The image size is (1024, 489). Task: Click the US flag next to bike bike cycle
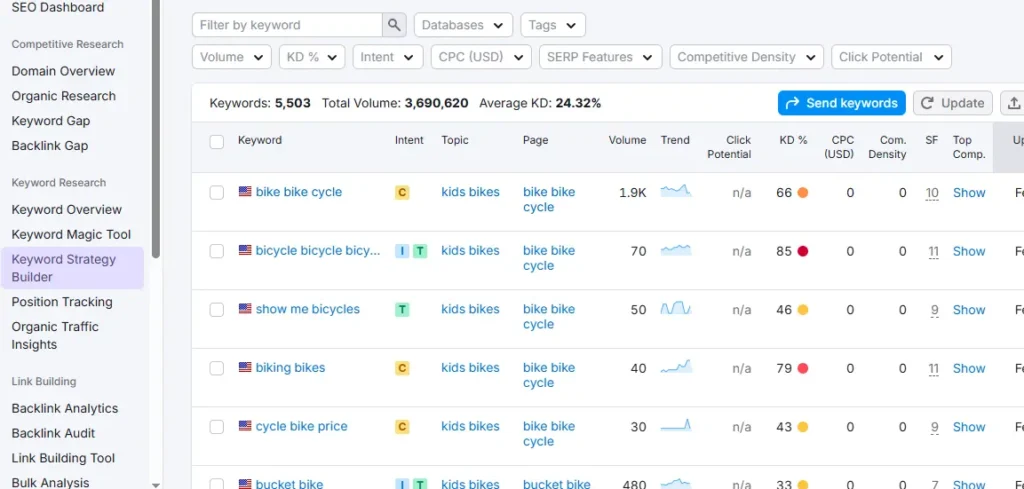click(x=245, y=192)
